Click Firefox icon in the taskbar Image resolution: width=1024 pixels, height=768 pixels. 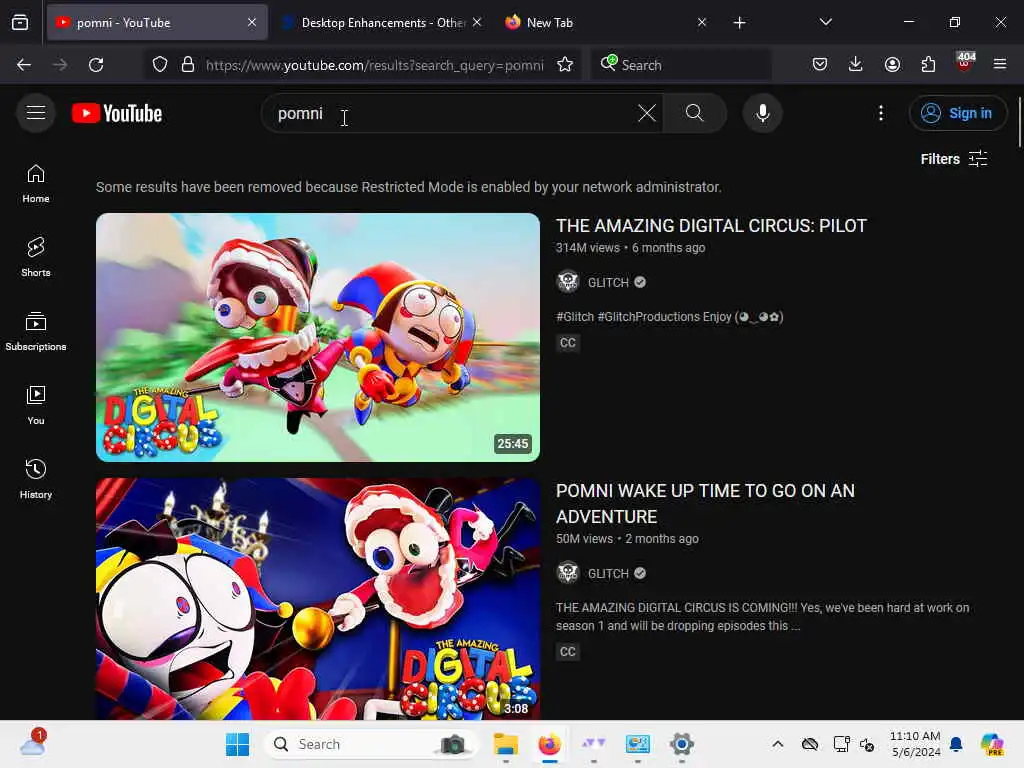(x=549, y=744)
